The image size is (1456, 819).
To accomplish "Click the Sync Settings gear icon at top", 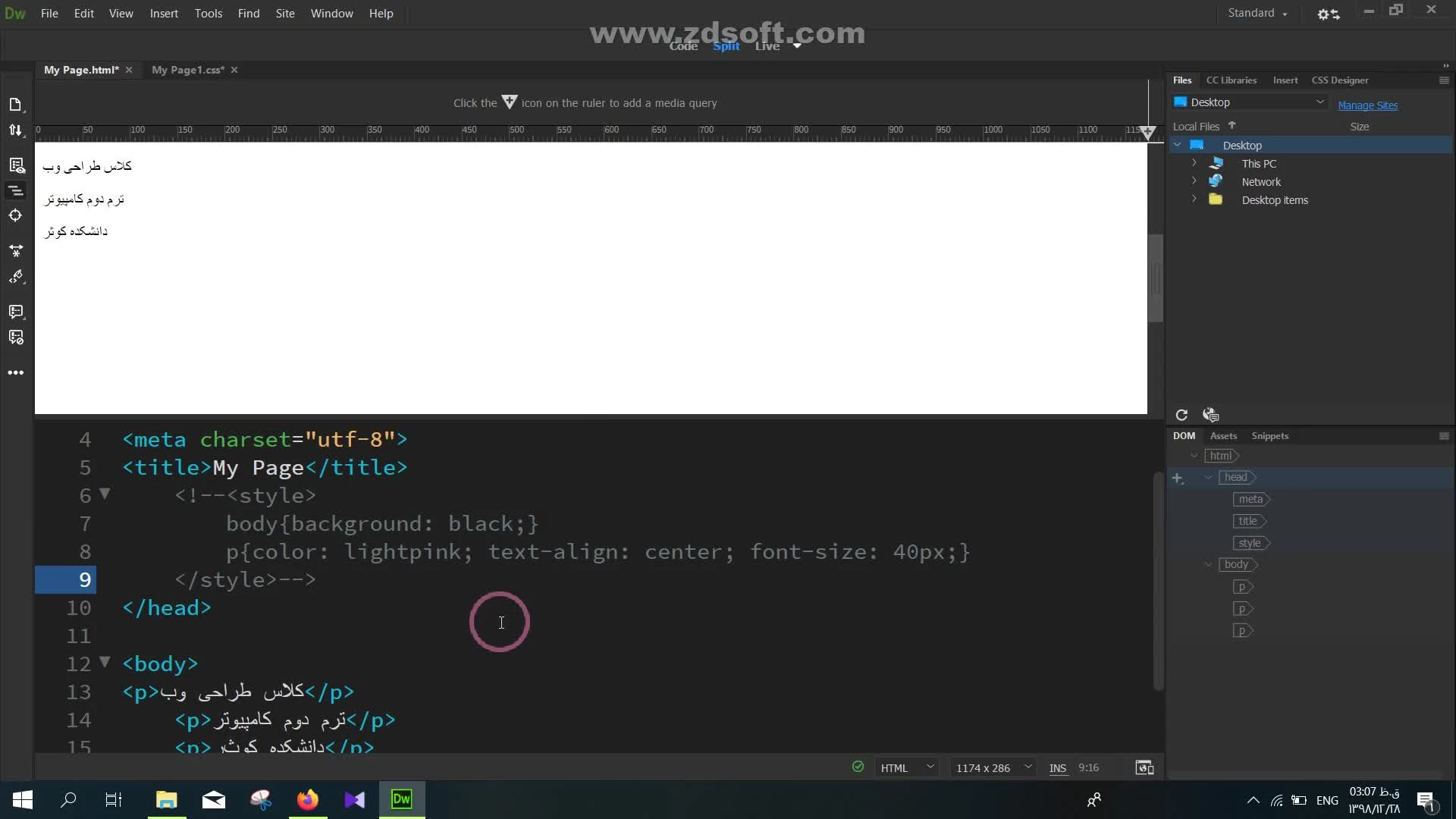I will [1329, 14].
